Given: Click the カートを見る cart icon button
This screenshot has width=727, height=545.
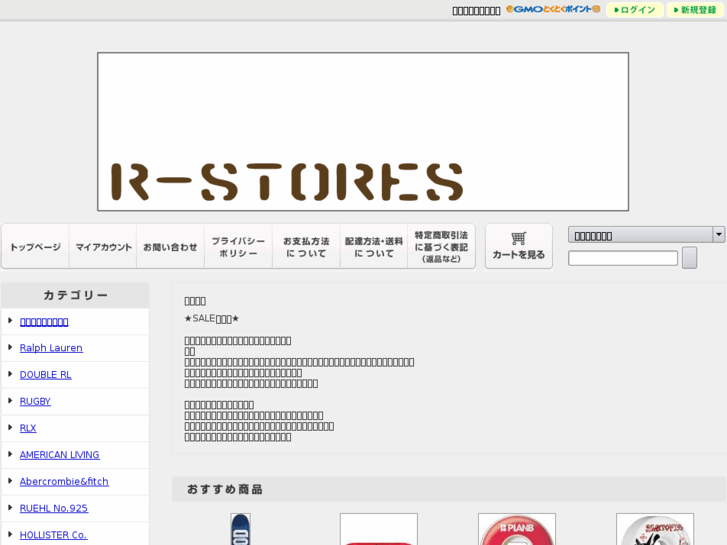Looking at the screenshot, I should tap(519, 246).
